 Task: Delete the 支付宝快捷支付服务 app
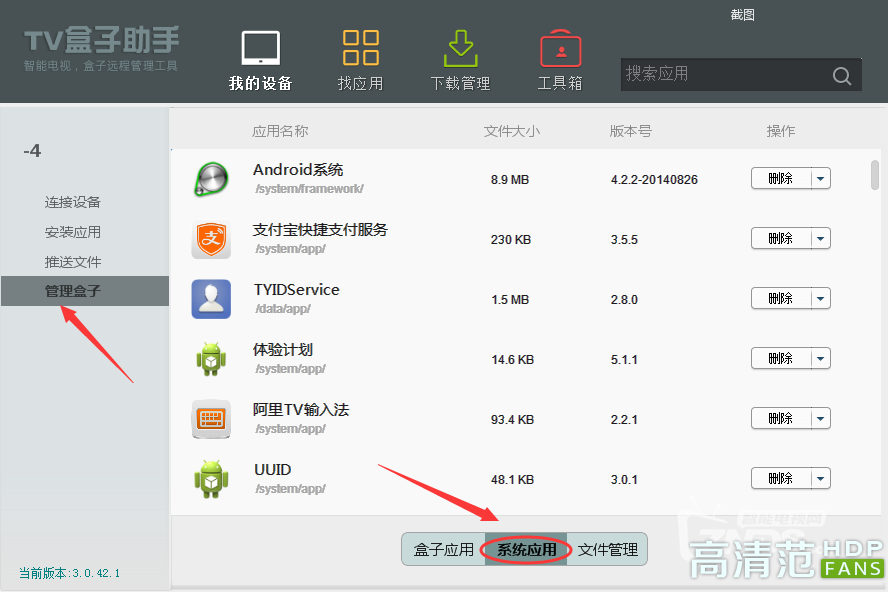pyautogui.click(x=780, y=239)
